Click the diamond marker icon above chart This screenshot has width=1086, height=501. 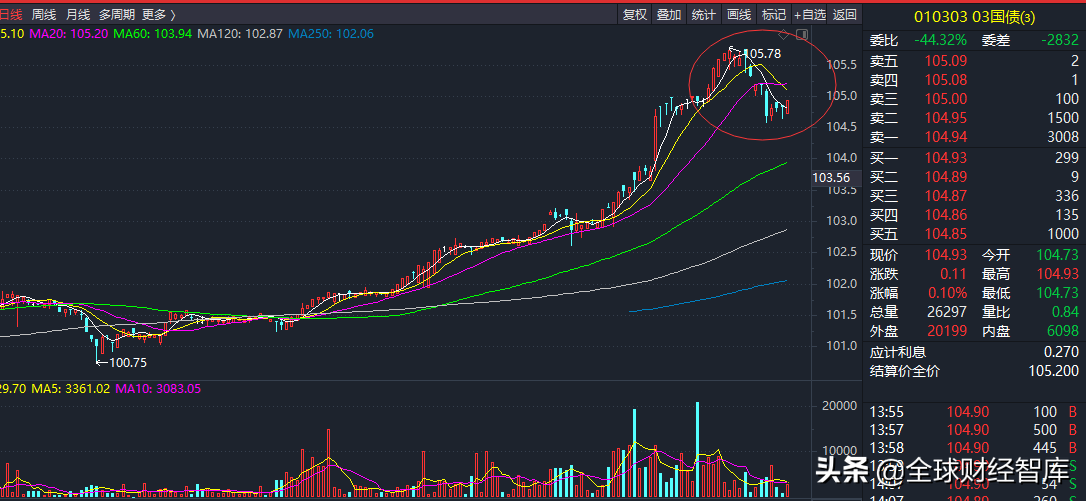tap(783, 35)
